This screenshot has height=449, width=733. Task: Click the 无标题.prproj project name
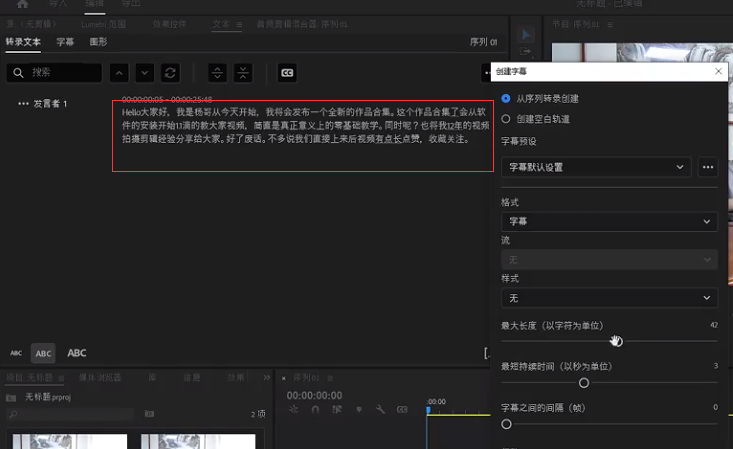(48, 397)
